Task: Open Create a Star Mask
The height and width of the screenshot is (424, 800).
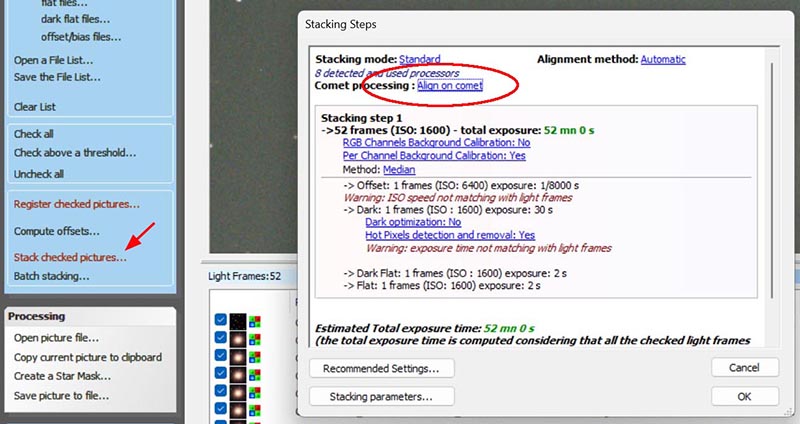Action: (62, 376)
